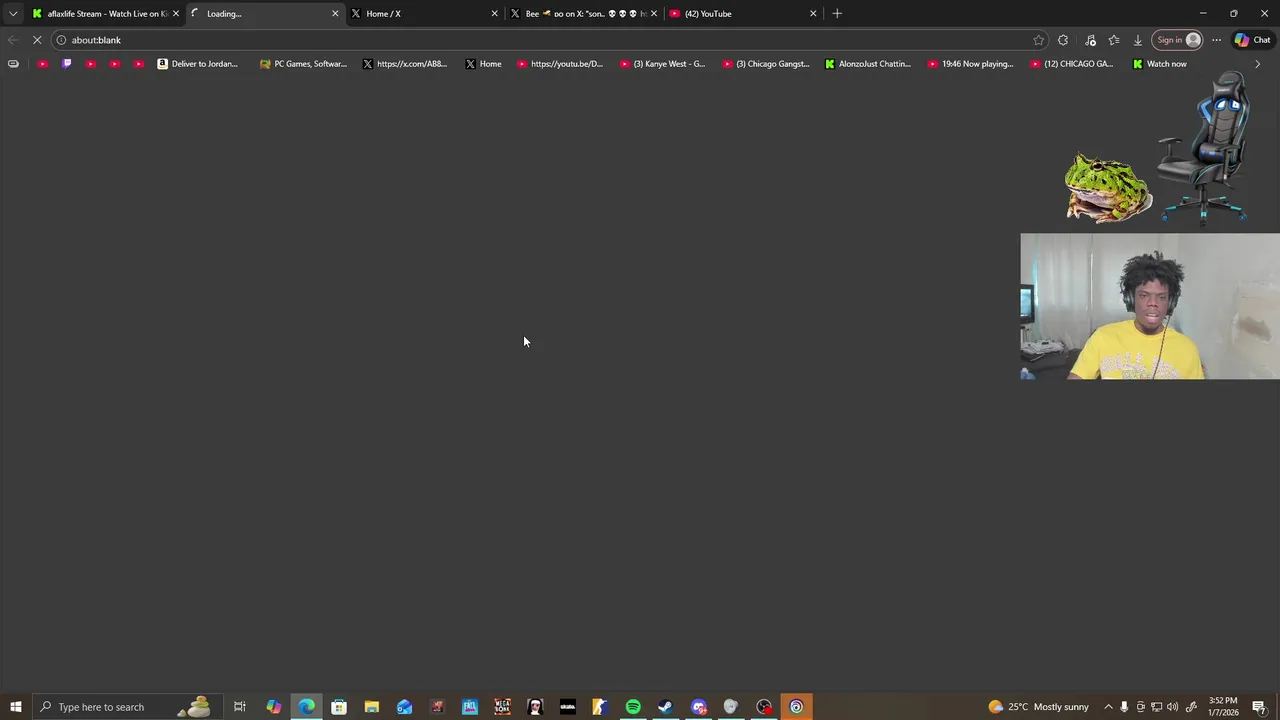
Task: Open PC Games, Softwar... bookmark
Action: [303, 64]
